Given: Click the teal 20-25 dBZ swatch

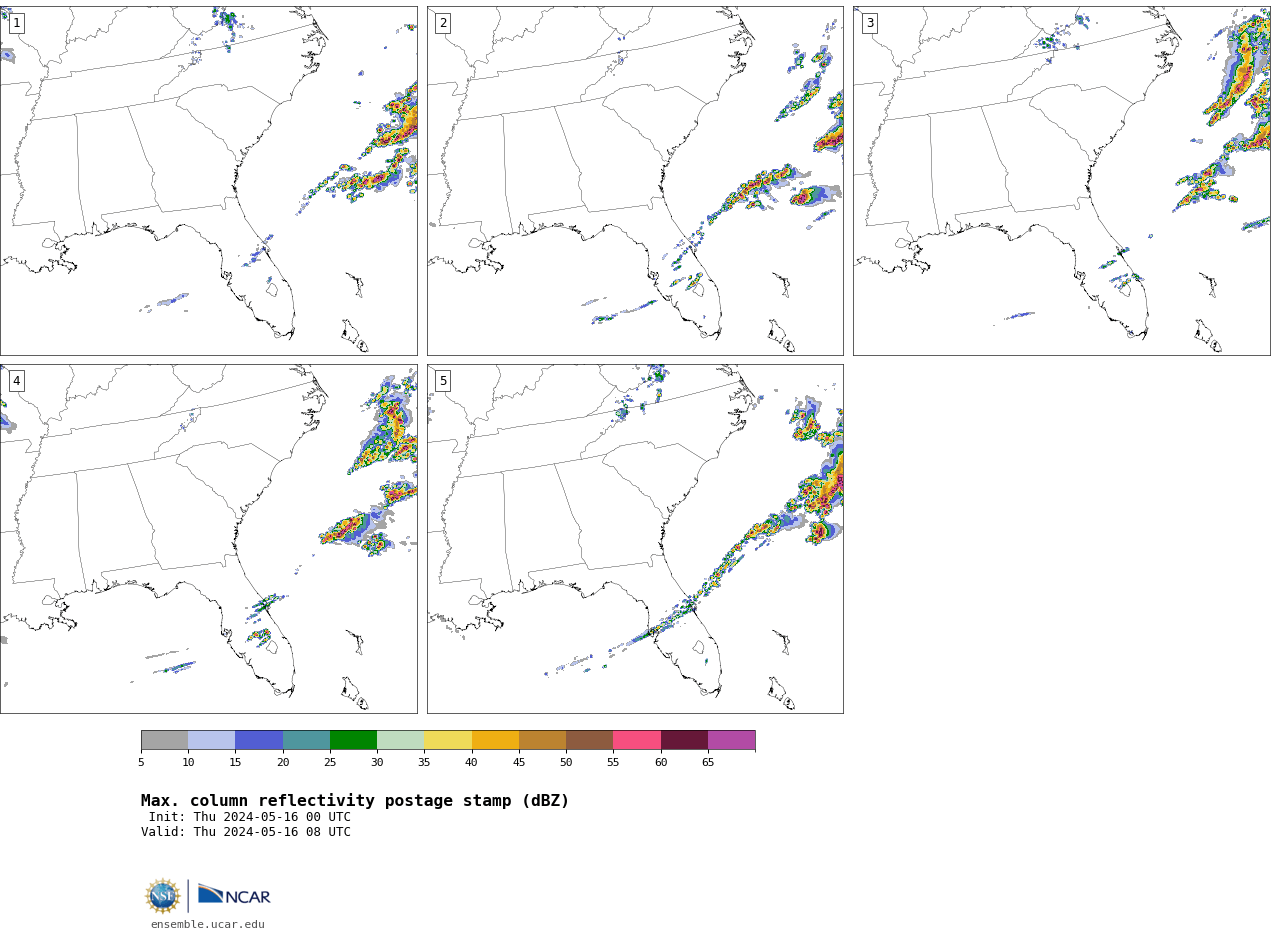Looking at the screenshot, I should pyautogui.click(x=306, y=740).
